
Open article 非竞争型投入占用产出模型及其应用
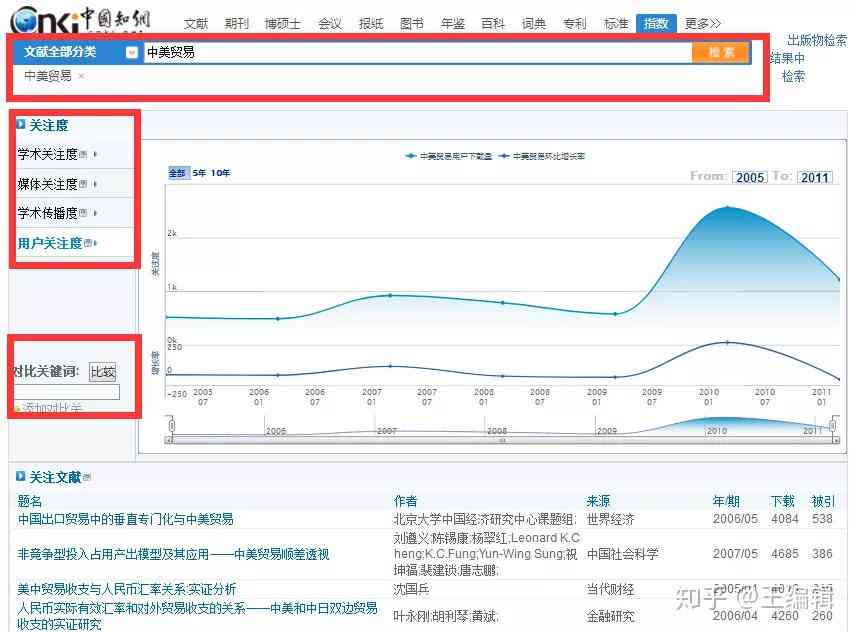pos(174,555)
